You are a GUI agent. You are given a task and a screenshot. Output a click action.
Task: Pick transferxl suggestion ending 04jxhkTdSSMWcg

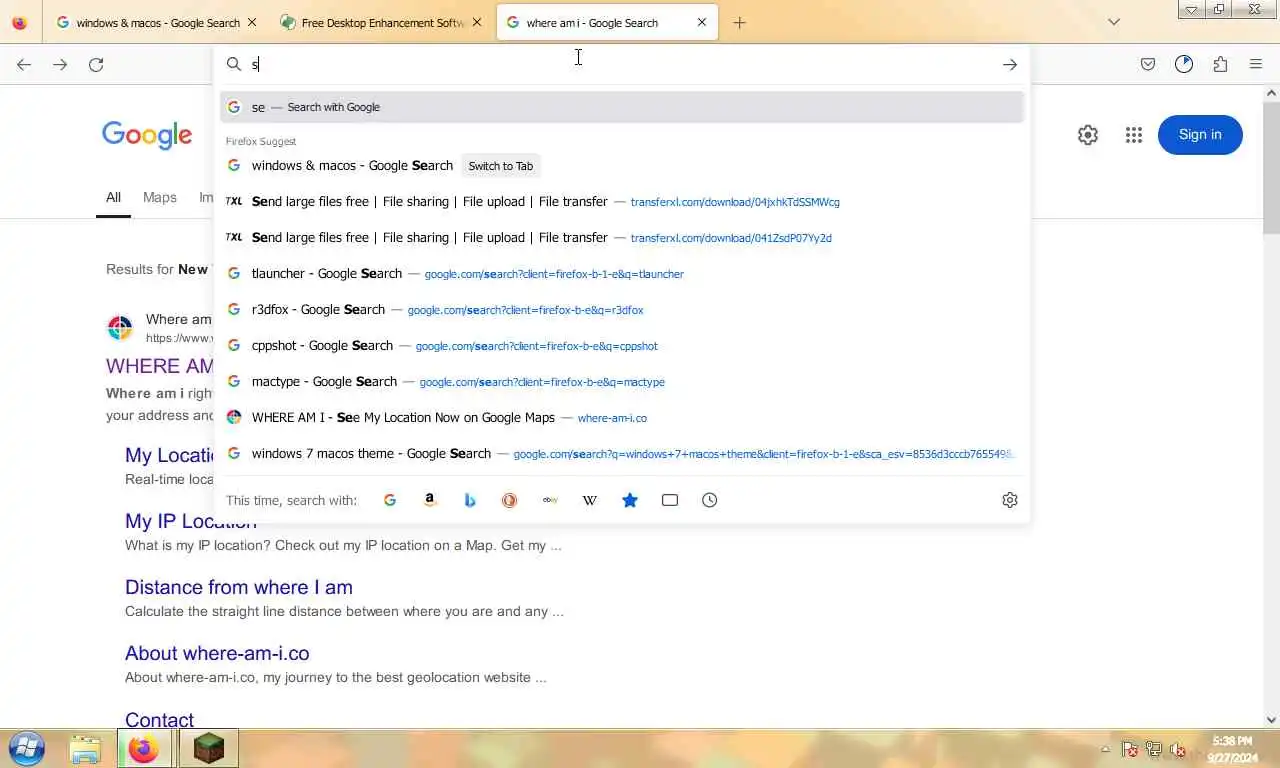point(622,202)
